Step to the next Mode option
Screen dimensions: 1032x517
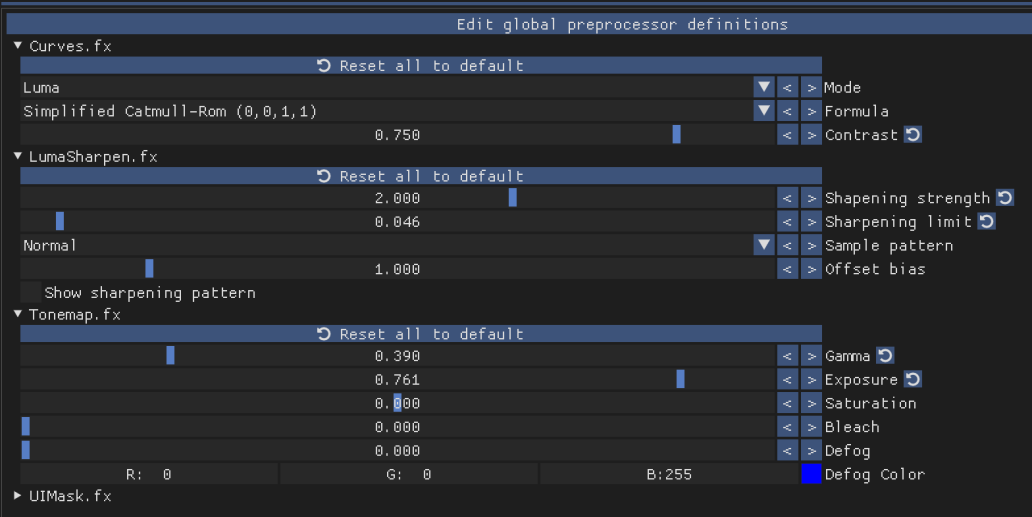point(811,87)
